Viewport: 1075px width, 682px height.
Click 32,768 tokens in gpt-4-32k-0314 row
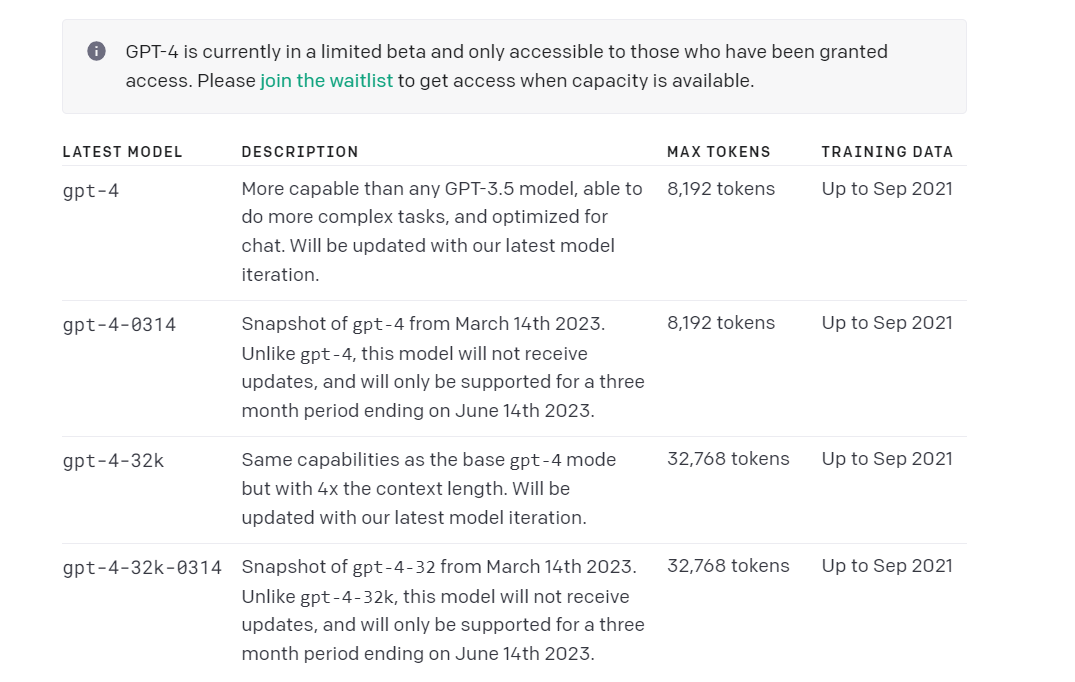click(728, 565)
